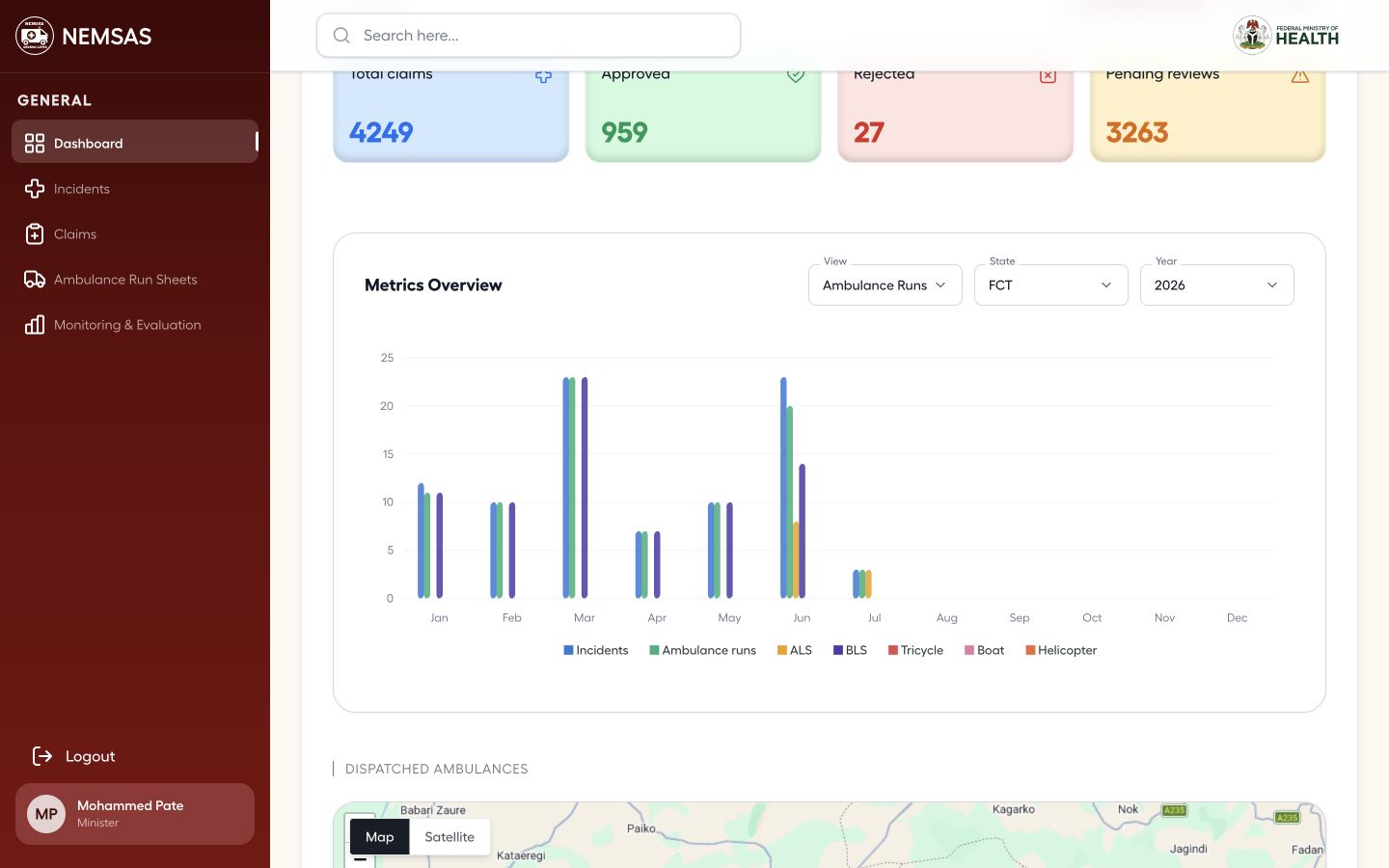
Task: Open the Mohammed Pate profile card
Action: (135, 814)
